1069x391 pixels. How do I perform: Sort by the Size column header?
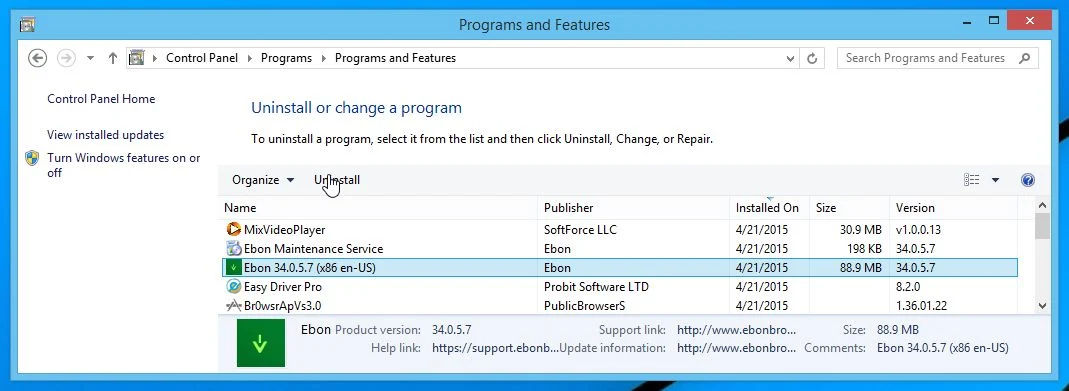pos(849,208)
